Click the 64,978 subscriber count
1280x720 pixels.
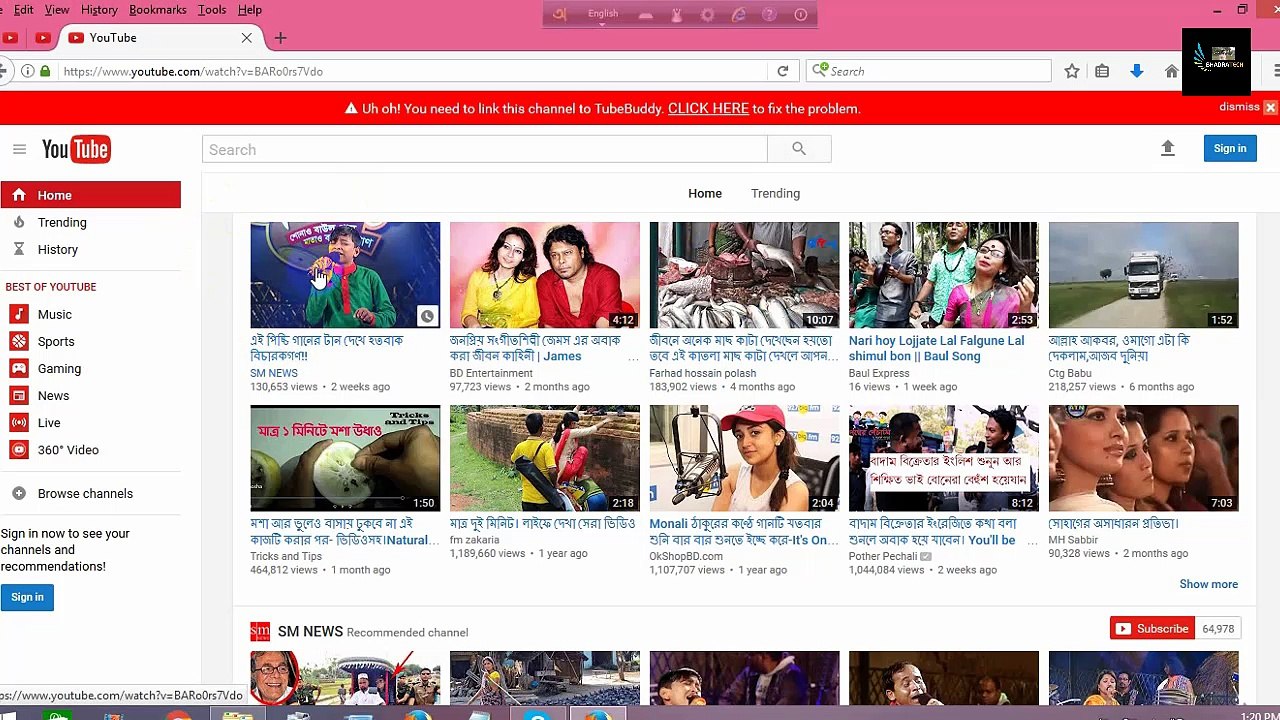[x=1218, y=629]
